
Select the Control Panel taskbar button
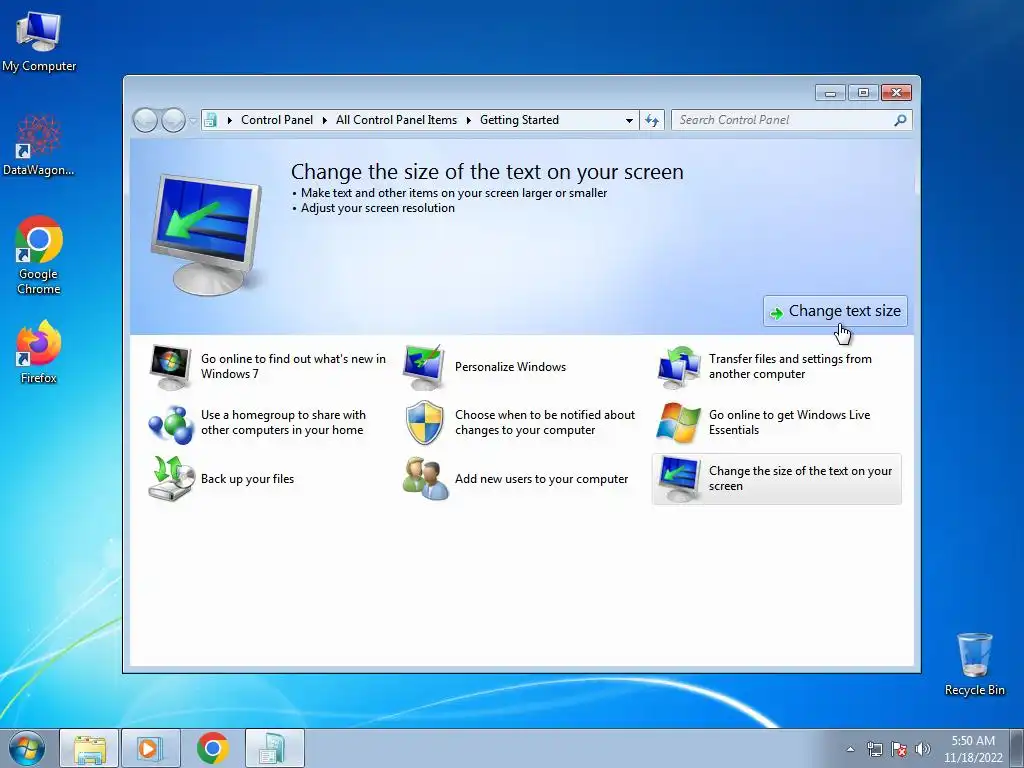[274, 748]
